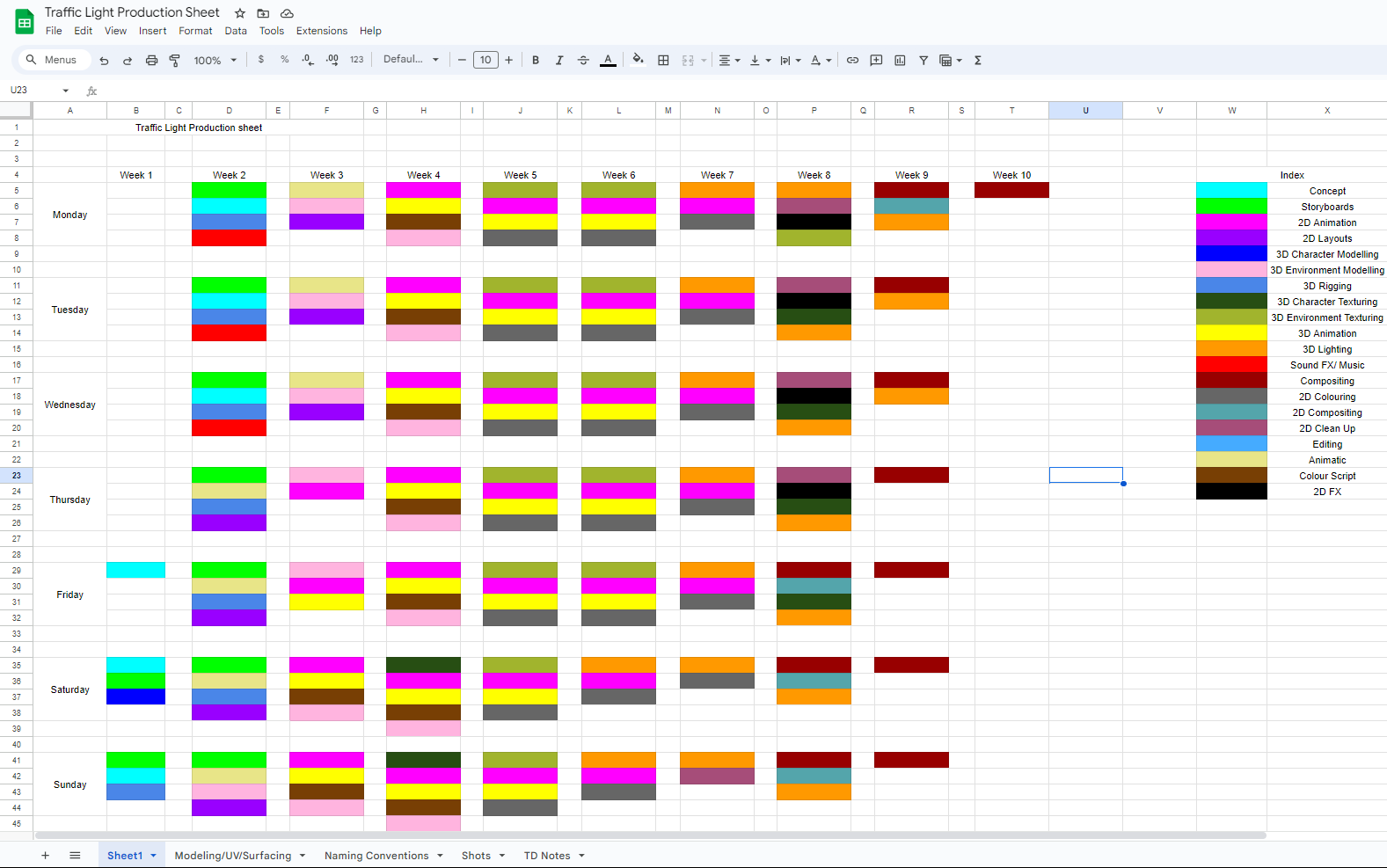Screen dimensions: 1387x868
Task: Click the undo icon
Action: click(104, 61)
